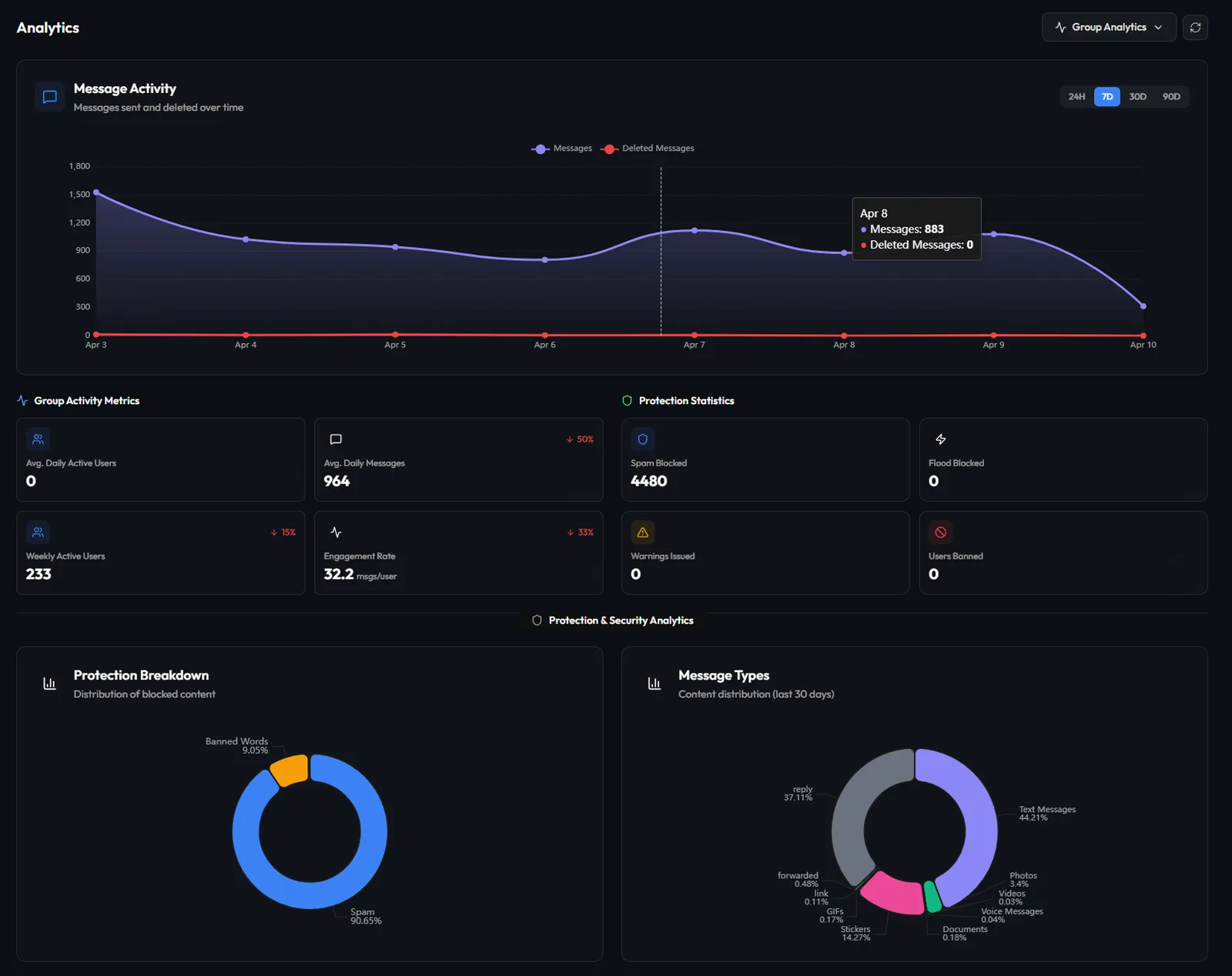Click the Avg. Daily Messages card
This screenshot has width=1232, height=976.
(458, 460)
